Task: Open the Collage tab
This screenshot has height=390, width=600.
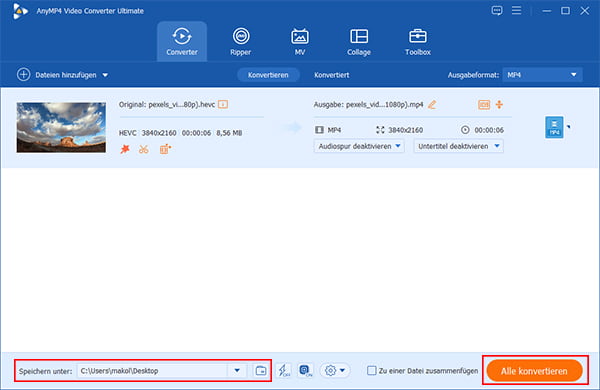Action: pos(359,42)
